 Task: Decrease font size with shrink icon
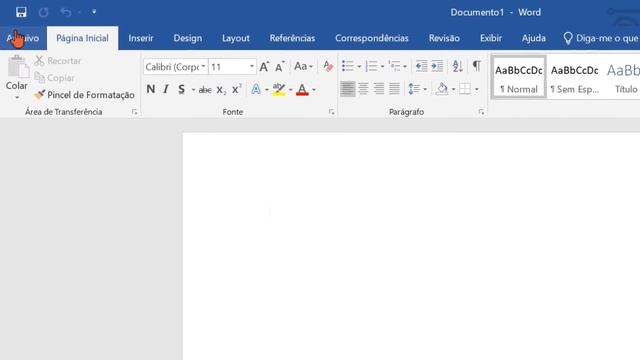[280, 66]
